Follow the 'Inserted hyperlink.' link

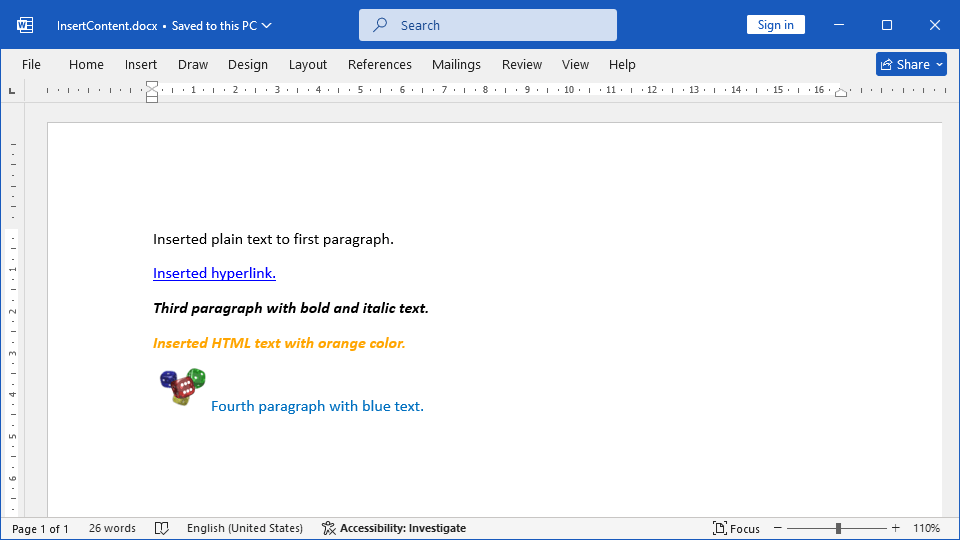[x=214, y=273]
